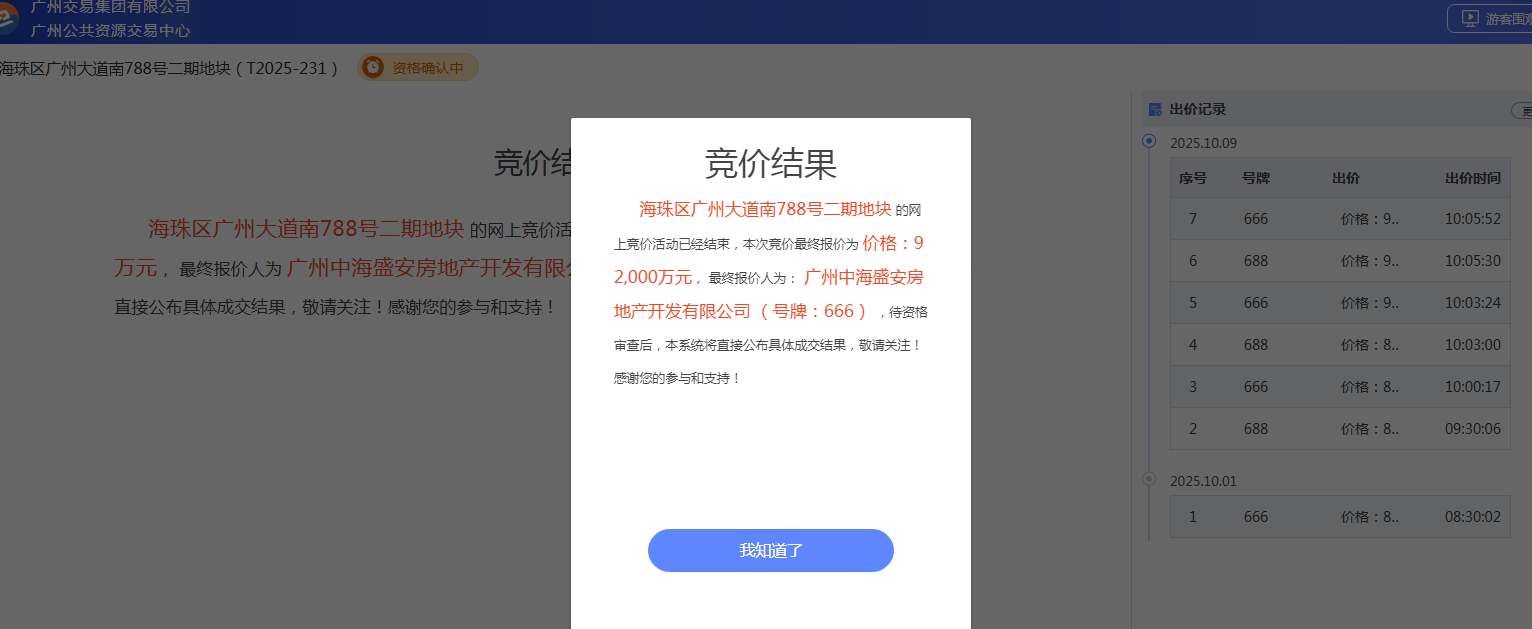Select bid record row number 7

1340,219
